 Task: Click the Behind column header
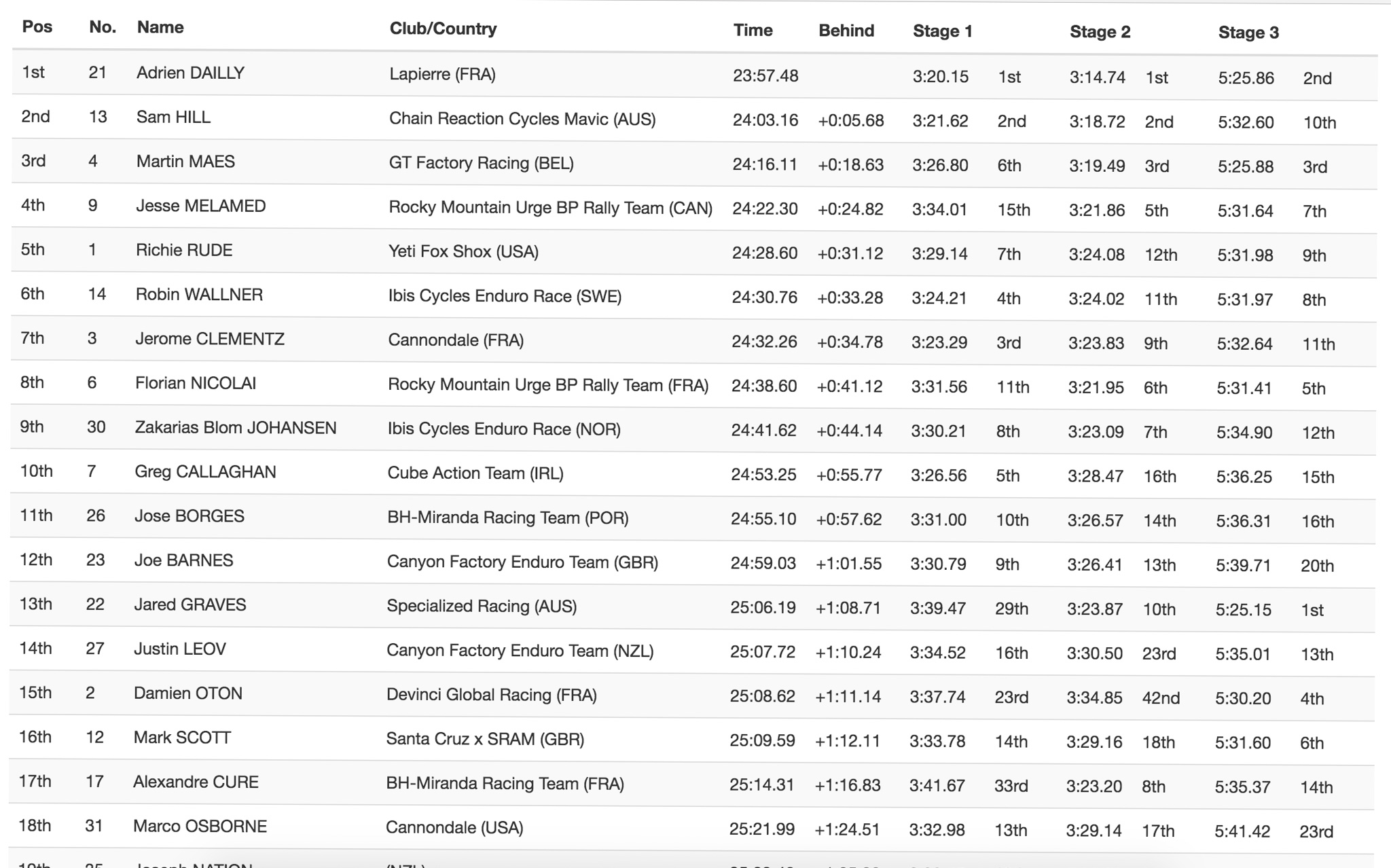(x=846, y=31)
